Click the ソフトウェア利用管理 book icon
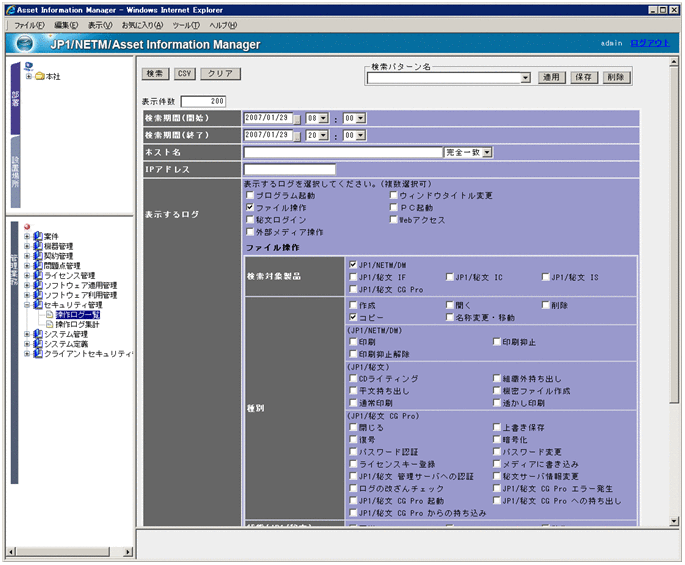The width and height of the screenshot is (685, 565). [x=38, y=295]
